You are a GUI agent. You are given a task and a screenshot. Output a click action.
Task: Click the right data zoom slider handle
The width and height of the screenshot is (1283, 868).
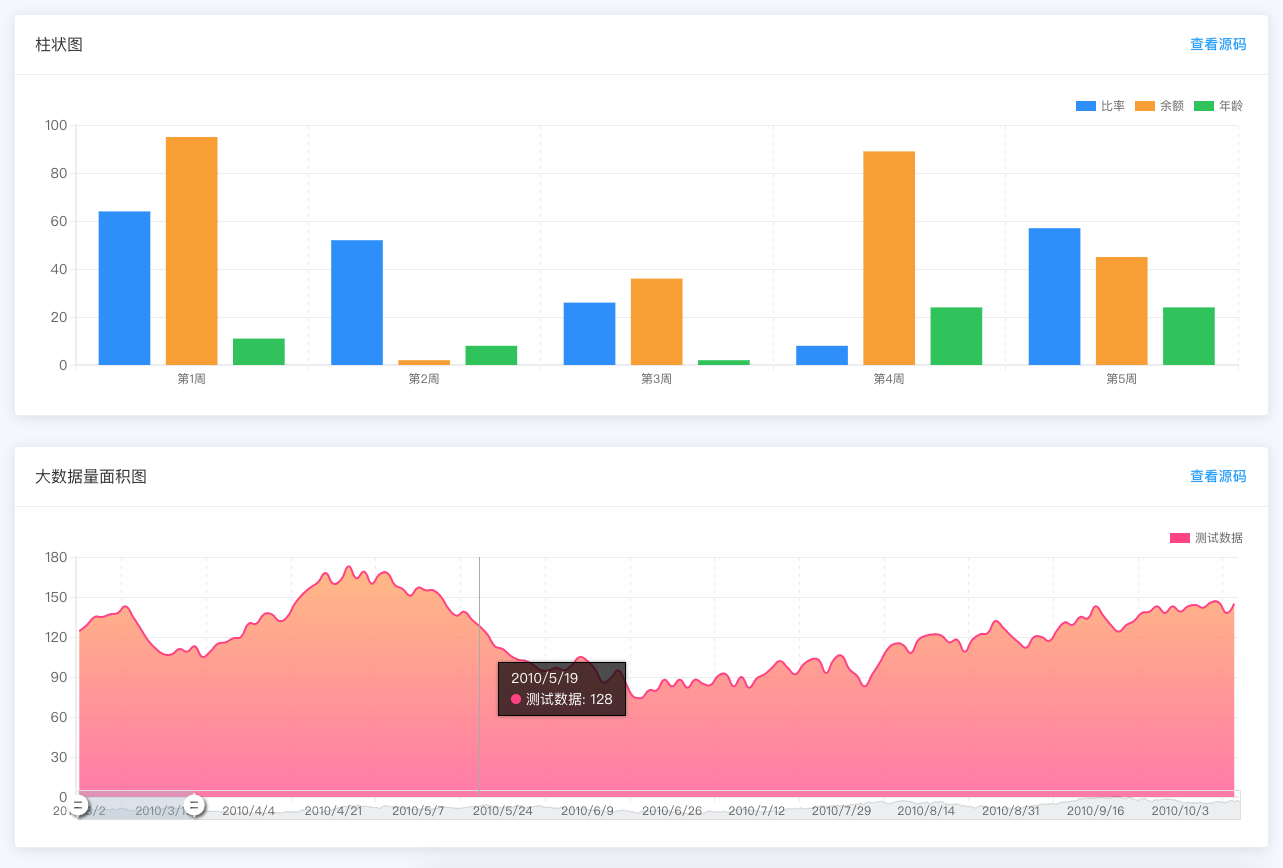point(194,805)
